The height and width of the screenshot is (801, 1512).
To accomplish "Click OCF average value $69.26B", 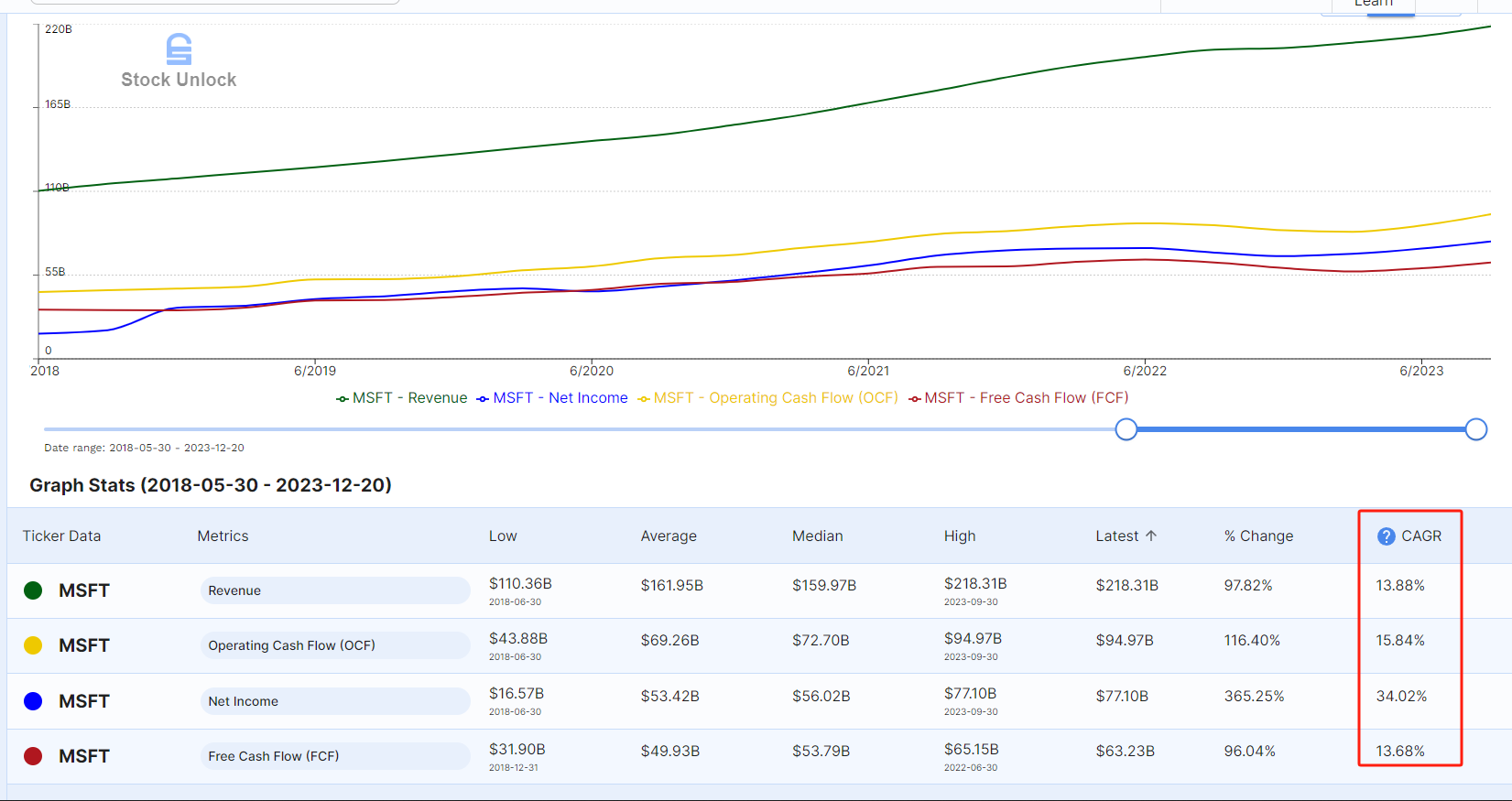I will pos(669,640).
